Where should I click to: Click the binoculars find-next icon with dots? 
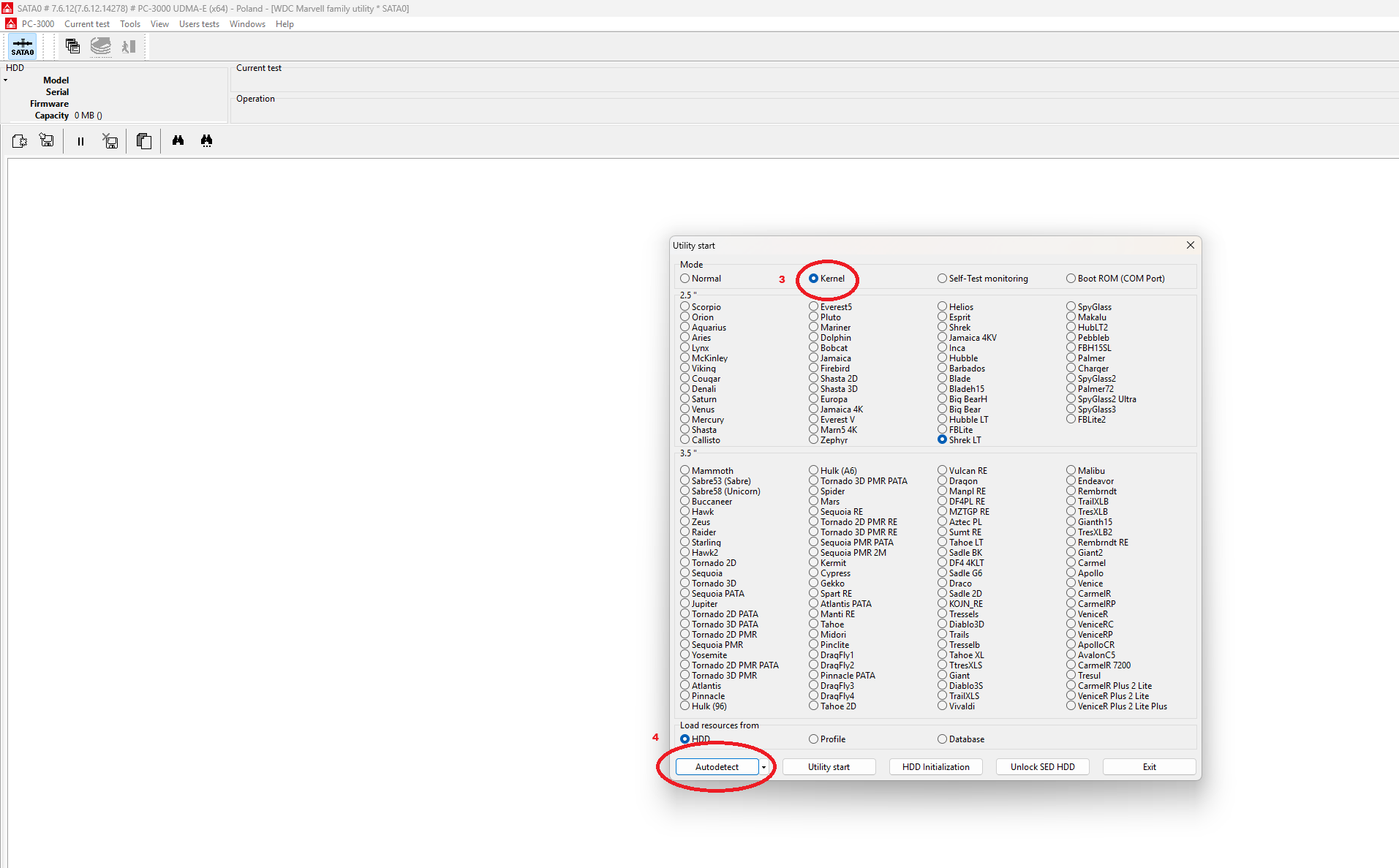[x=206, y=140]
